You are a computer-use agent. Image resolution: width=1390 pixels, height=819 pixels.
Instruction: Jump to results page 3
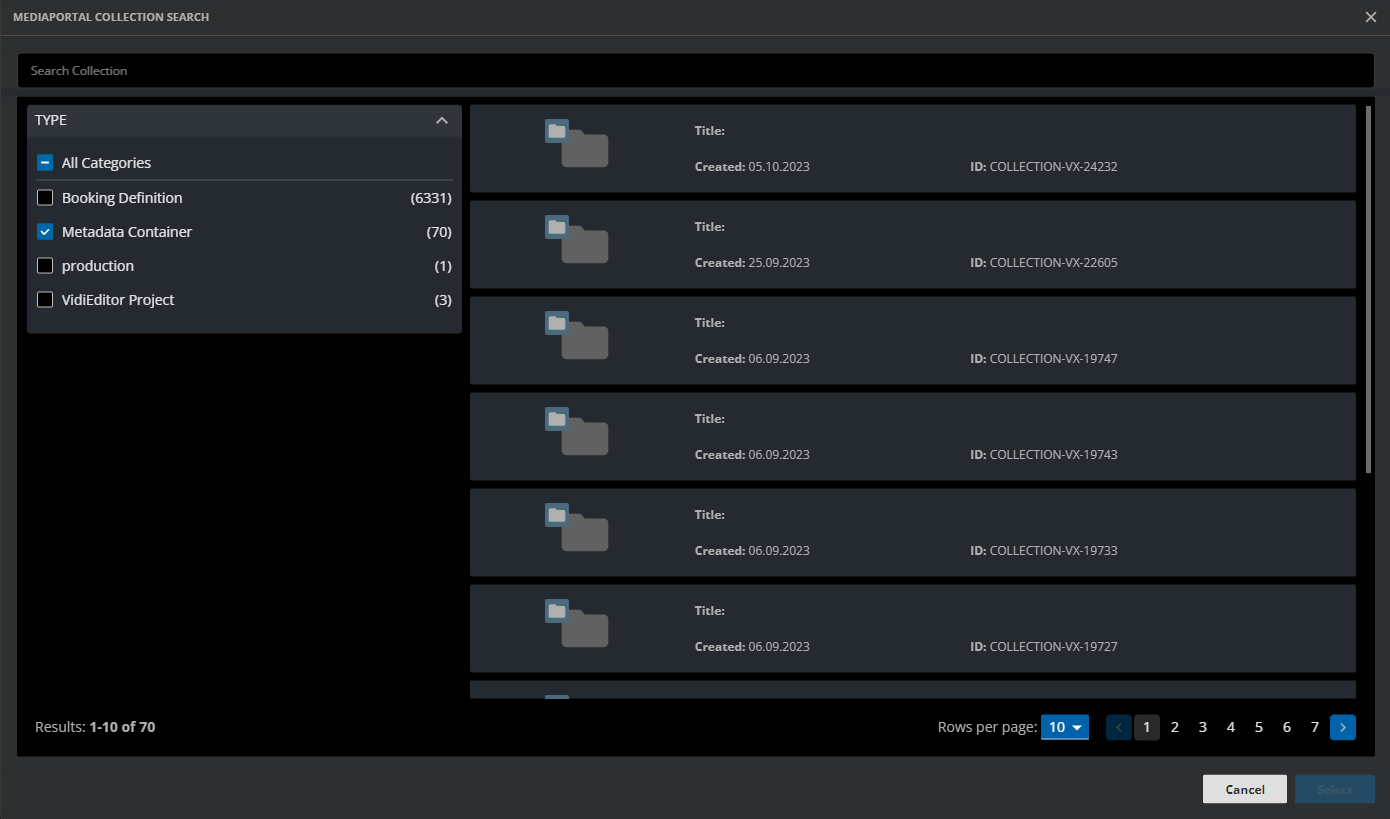coord(1202,727)
